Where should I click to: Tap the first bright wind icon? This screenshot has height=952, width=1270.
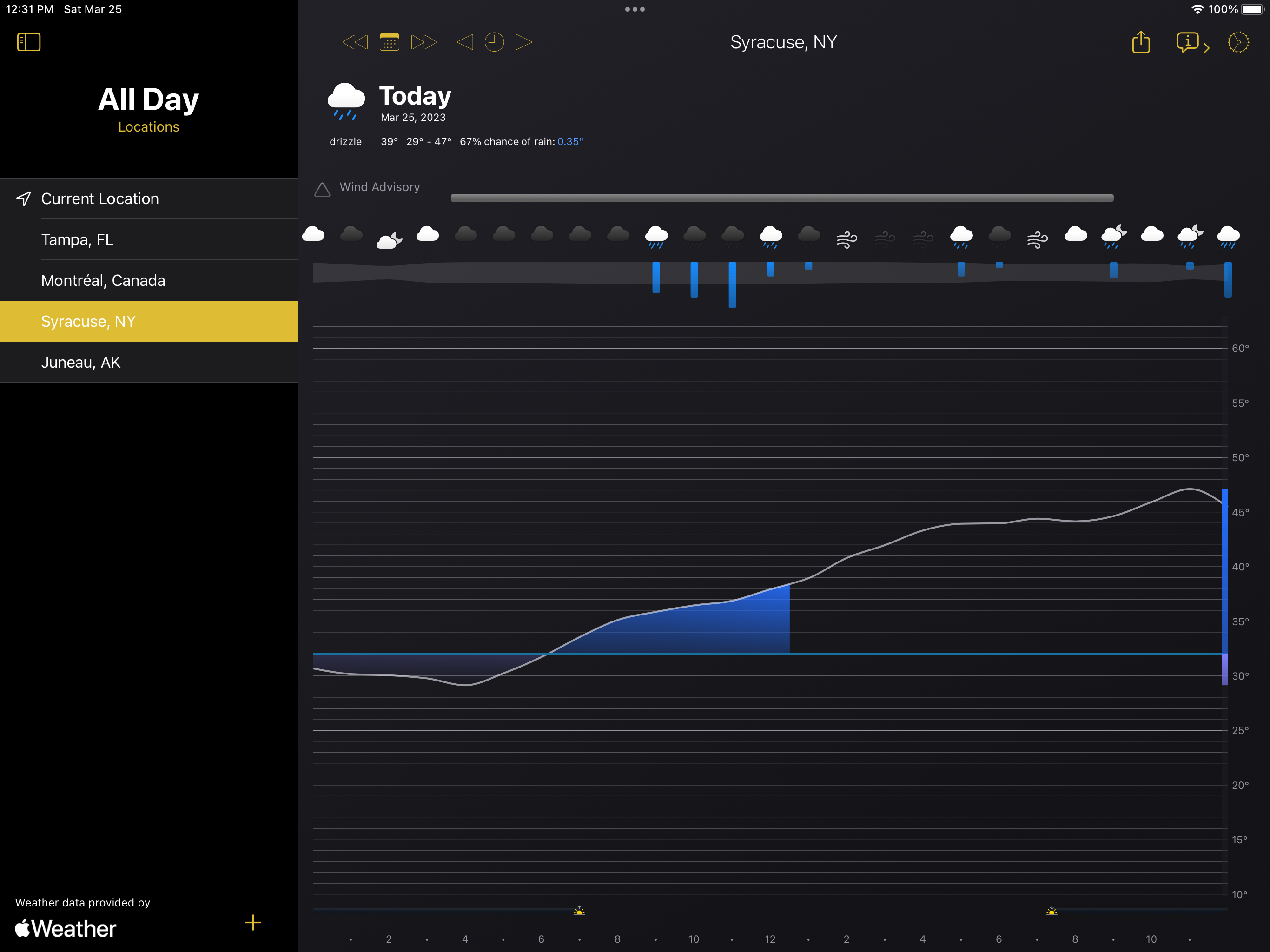coord(847,239)
